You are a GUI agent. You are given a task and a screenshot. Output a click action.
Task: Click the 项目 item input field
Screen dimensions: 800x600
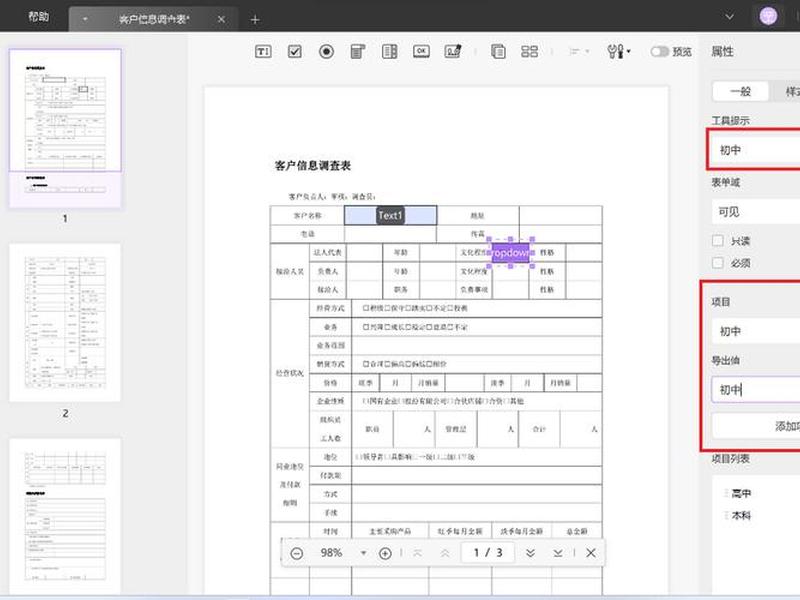click(756, 331)
